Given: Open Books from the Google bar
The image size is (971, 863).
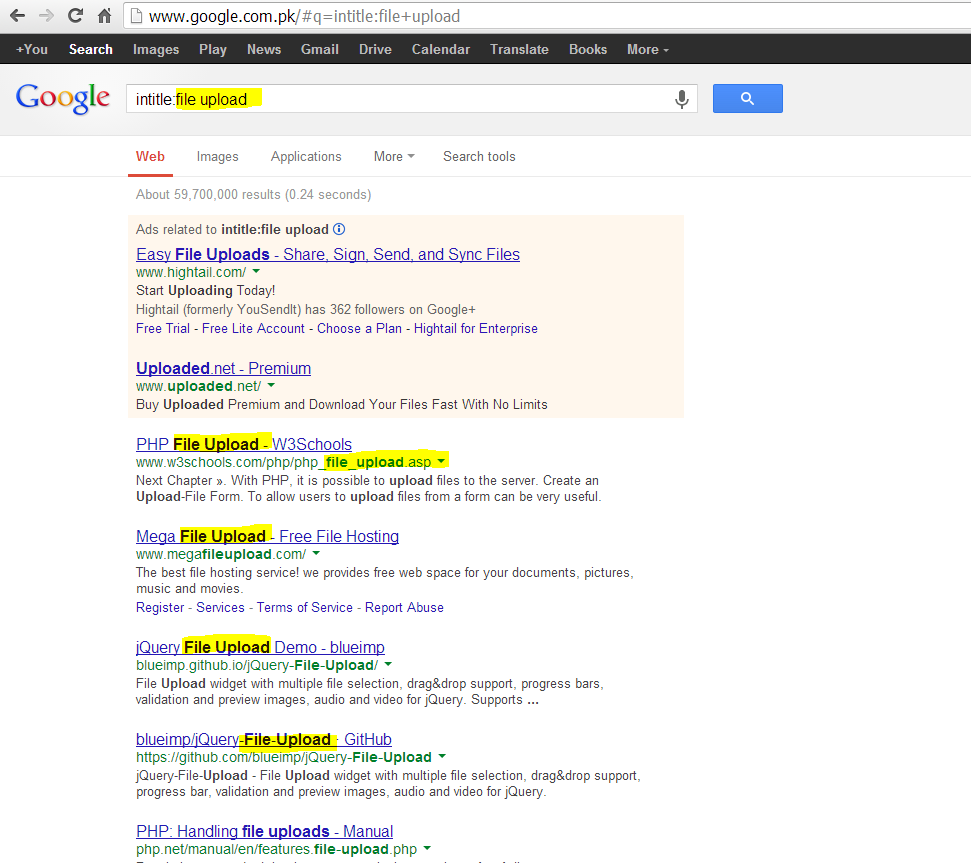Looking at the screenshot, I should tap(588, 50).
